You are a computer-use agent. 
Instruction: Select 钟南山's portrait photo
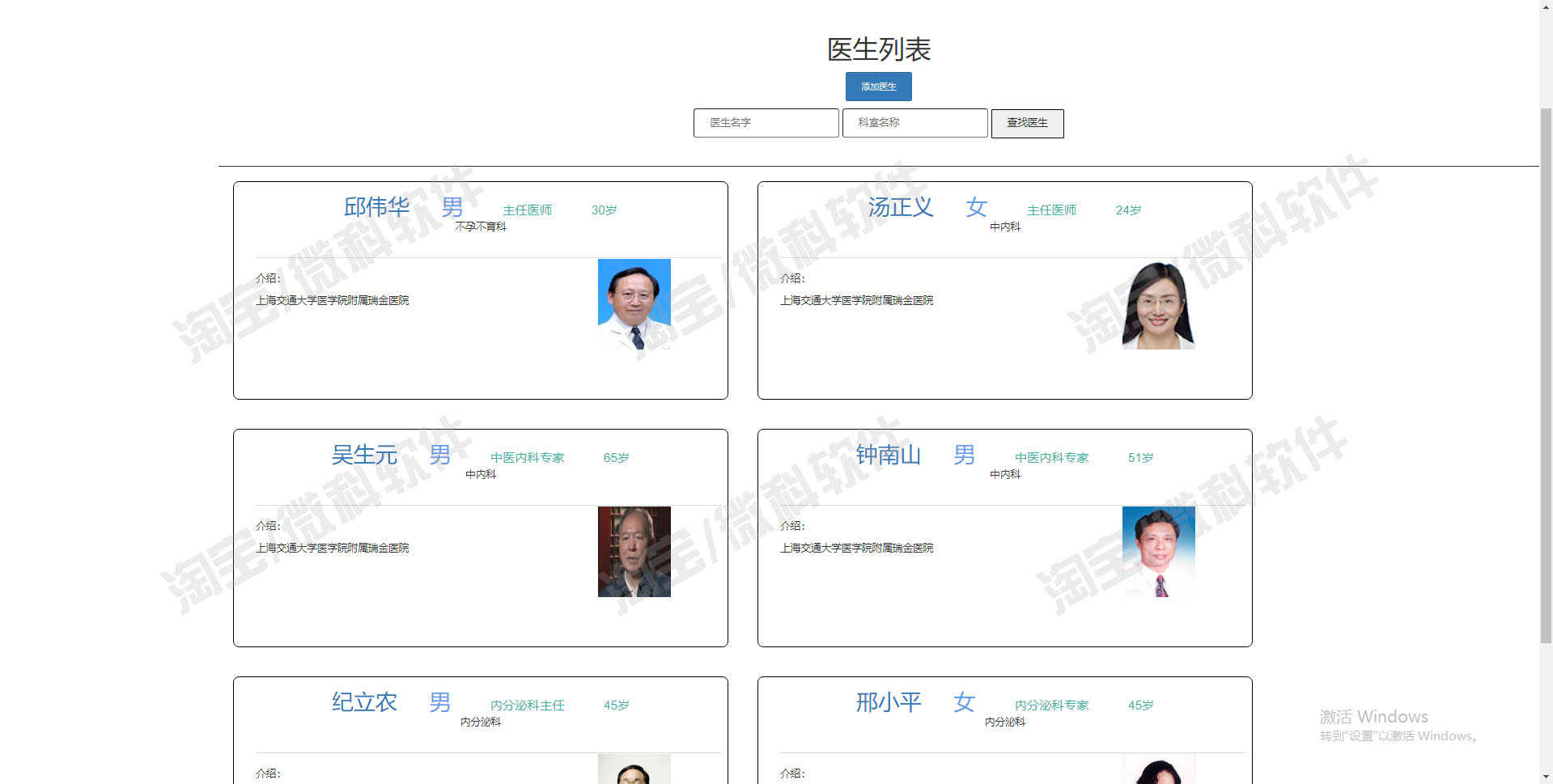click(x=1159, y=552)
